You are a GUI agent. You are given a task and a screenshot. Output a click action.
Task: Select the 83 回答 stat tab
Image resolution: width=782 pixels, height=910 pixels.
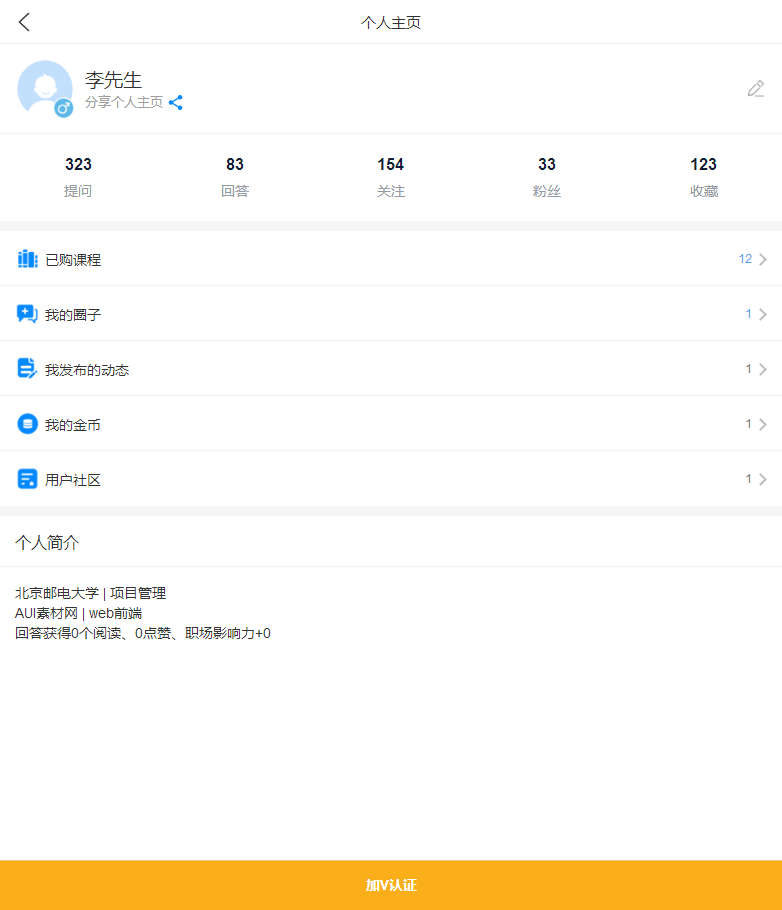click(235, 177)
